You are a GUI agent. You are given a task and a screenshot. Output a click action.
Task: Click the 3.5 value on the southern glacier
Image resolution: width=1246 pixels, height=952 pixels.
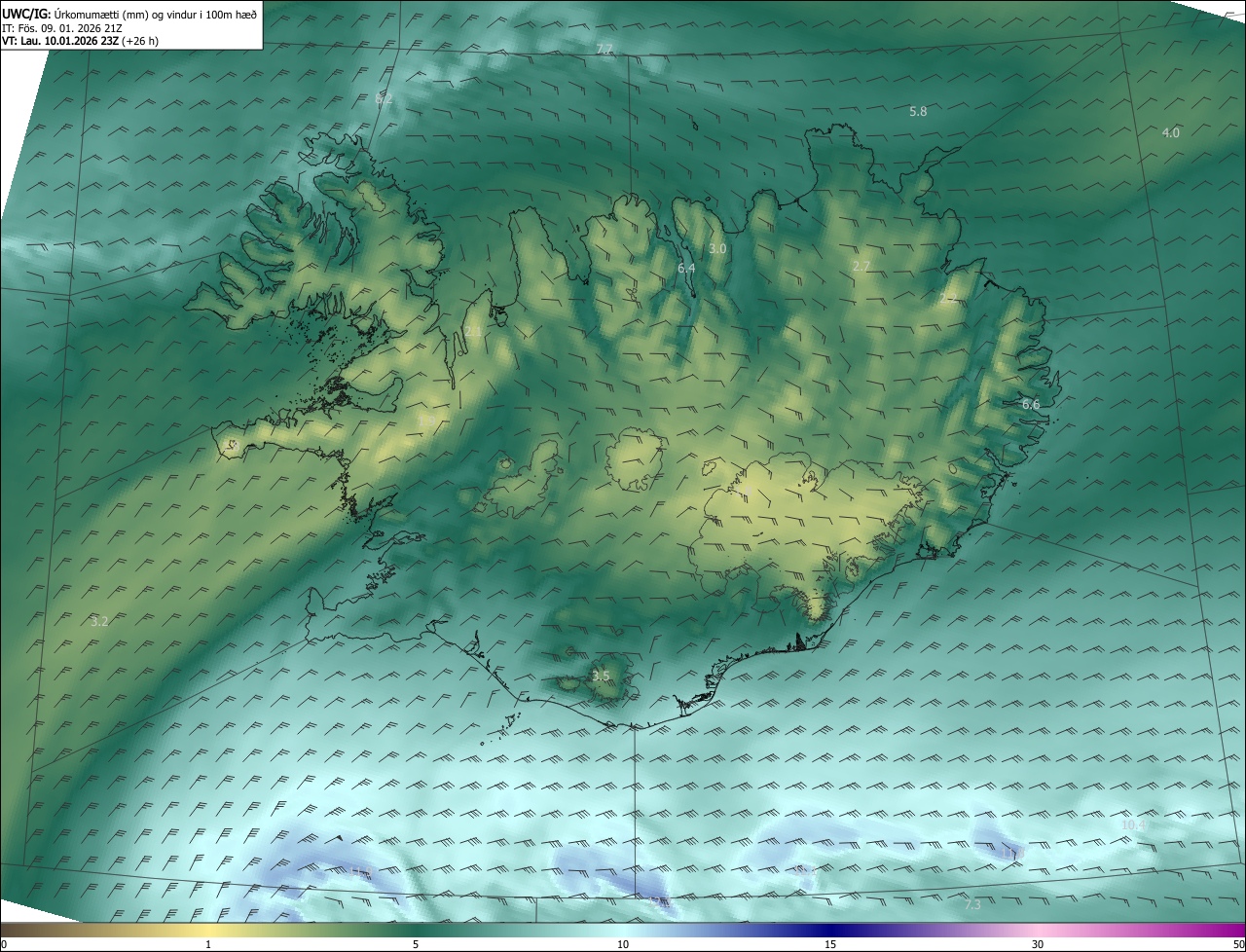tap(601, 676)
